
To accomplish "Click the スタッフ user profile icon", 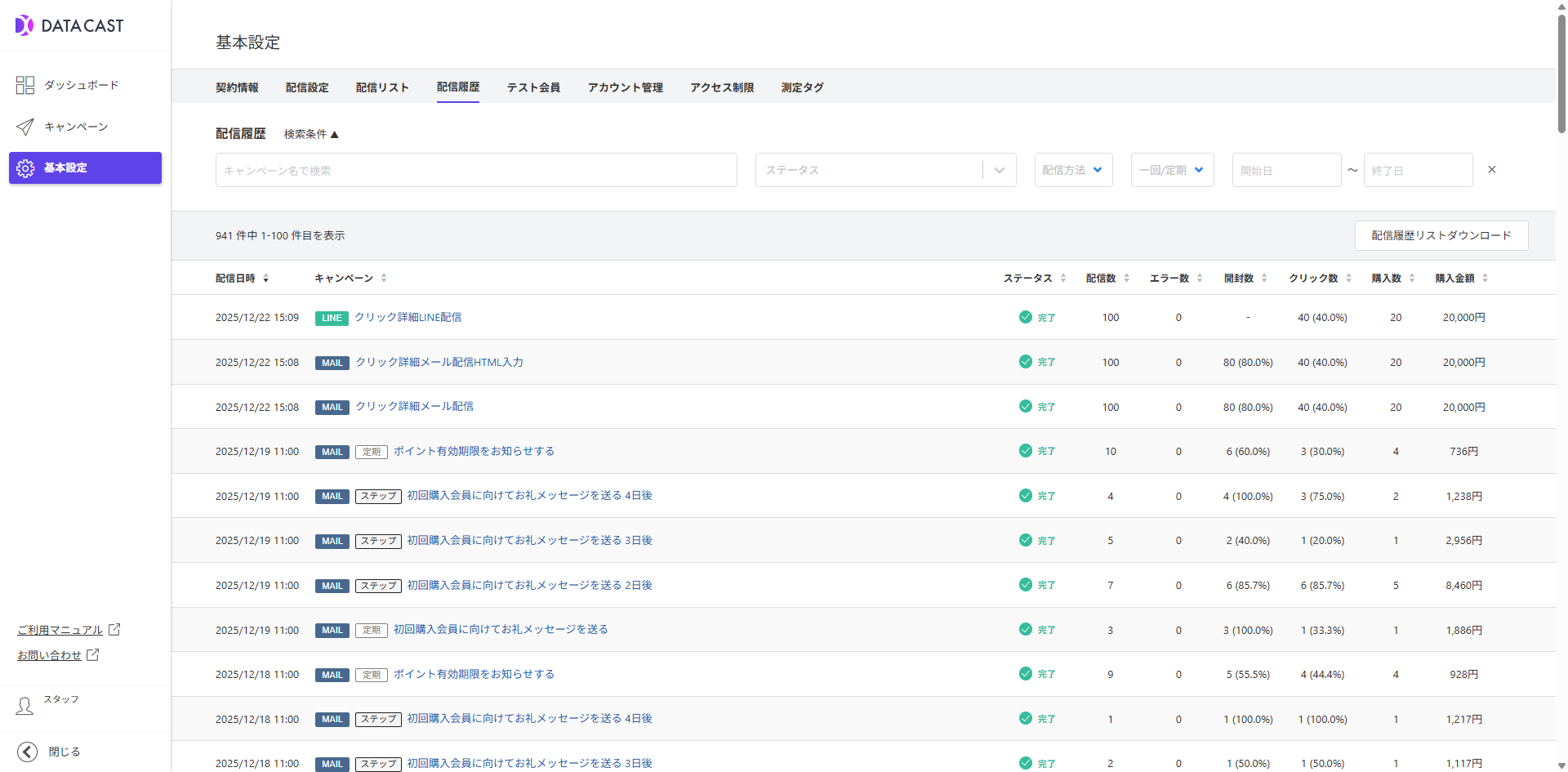I will (x=25, y=706).
